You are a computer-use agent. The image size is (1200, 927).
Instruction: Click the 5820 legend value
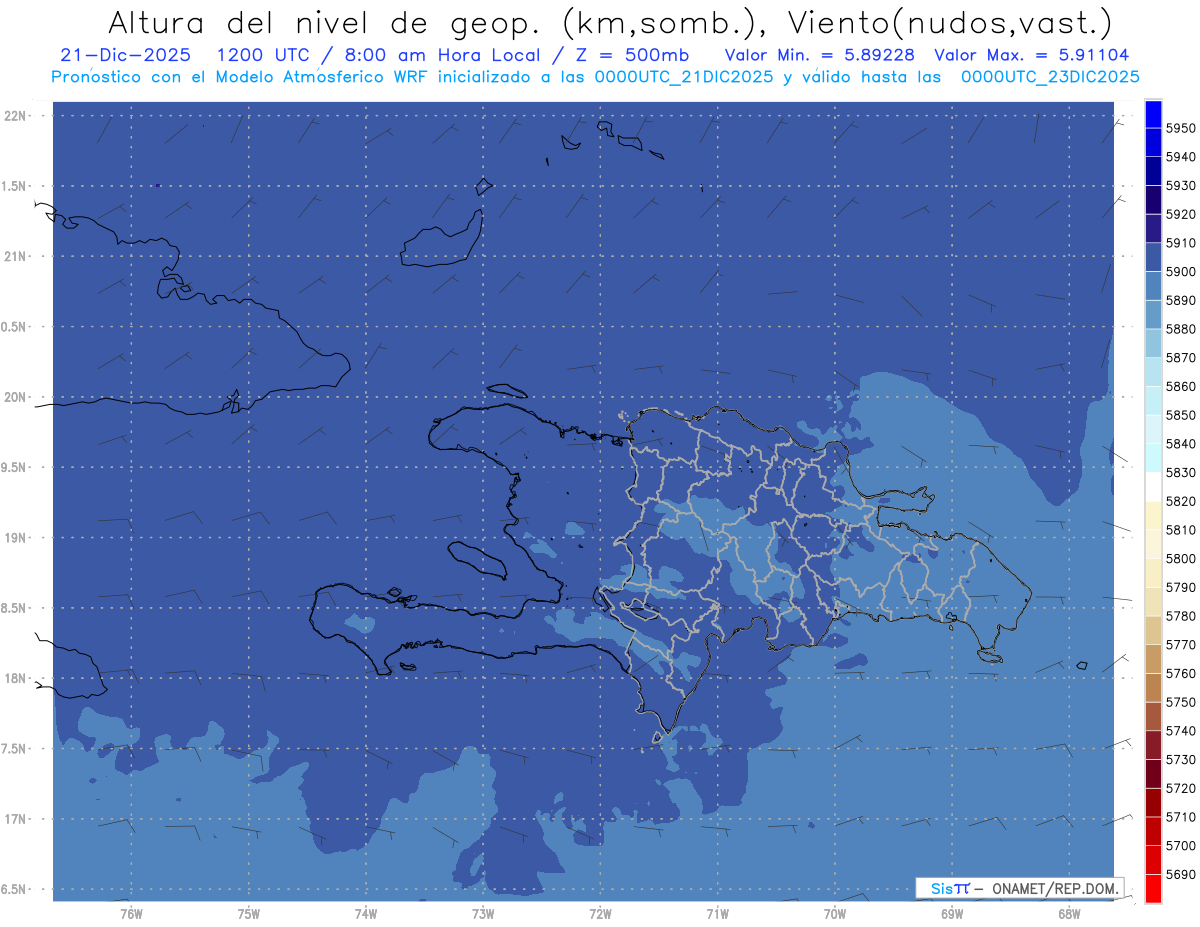coord(1180,501)
